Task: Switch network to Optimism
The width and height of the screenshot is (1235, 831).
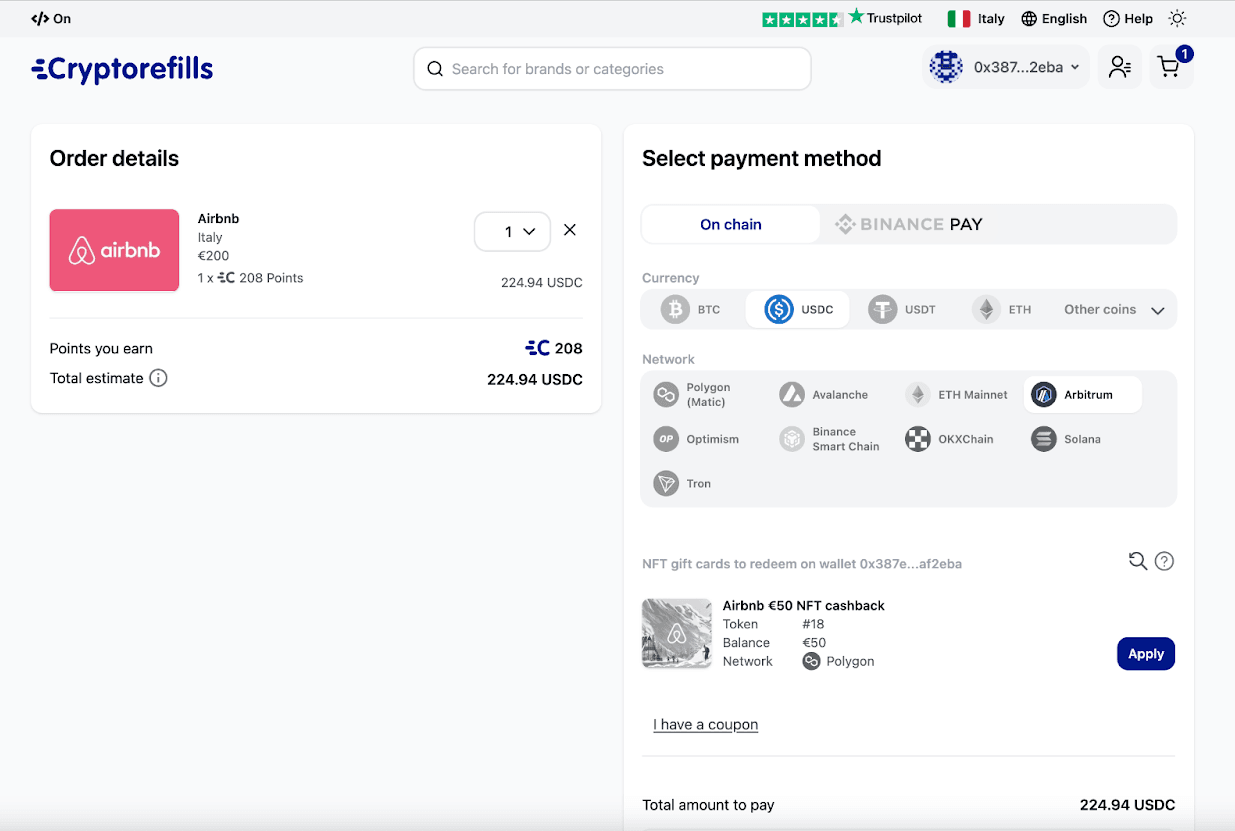Action: 702,438
